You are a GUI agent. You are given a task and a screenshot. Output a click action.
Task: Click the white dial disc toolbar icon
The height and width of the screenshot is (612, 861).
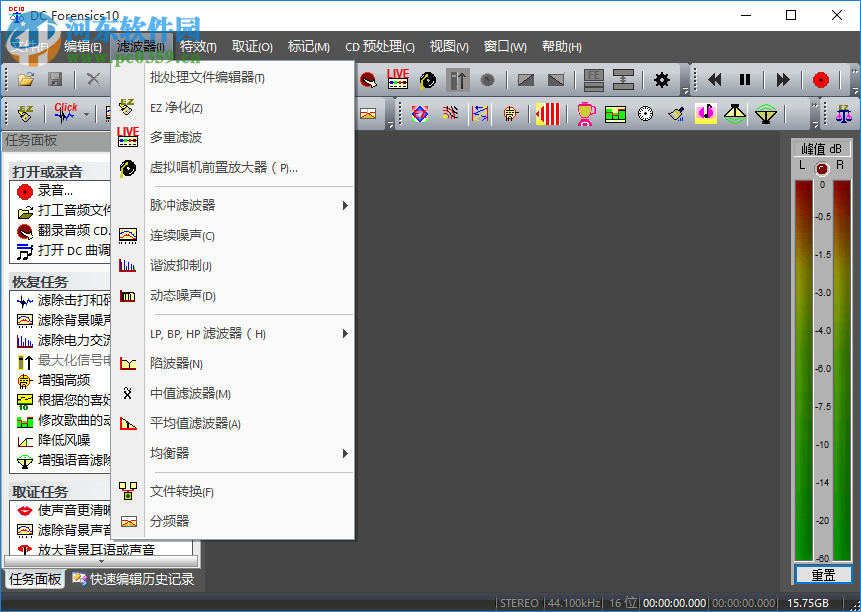646,114
